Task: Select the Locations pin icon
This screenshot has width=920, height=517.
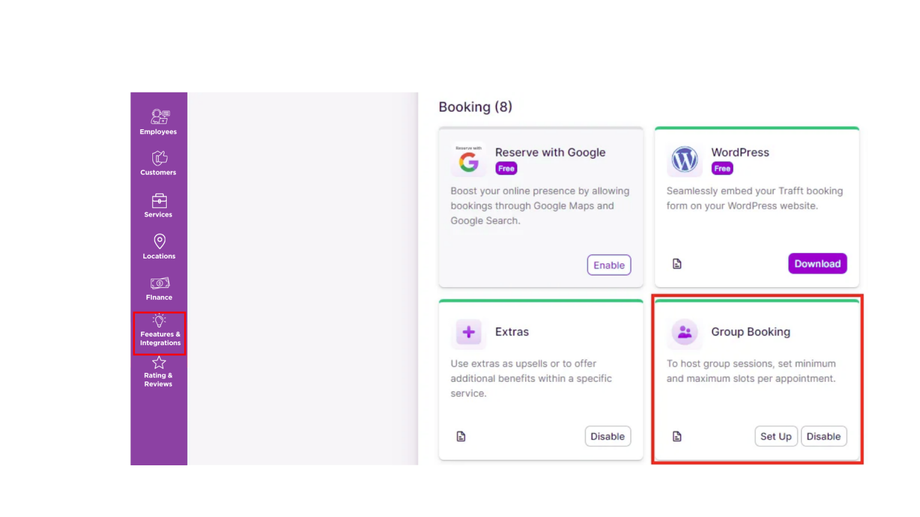Action: [x=159, y=242]
